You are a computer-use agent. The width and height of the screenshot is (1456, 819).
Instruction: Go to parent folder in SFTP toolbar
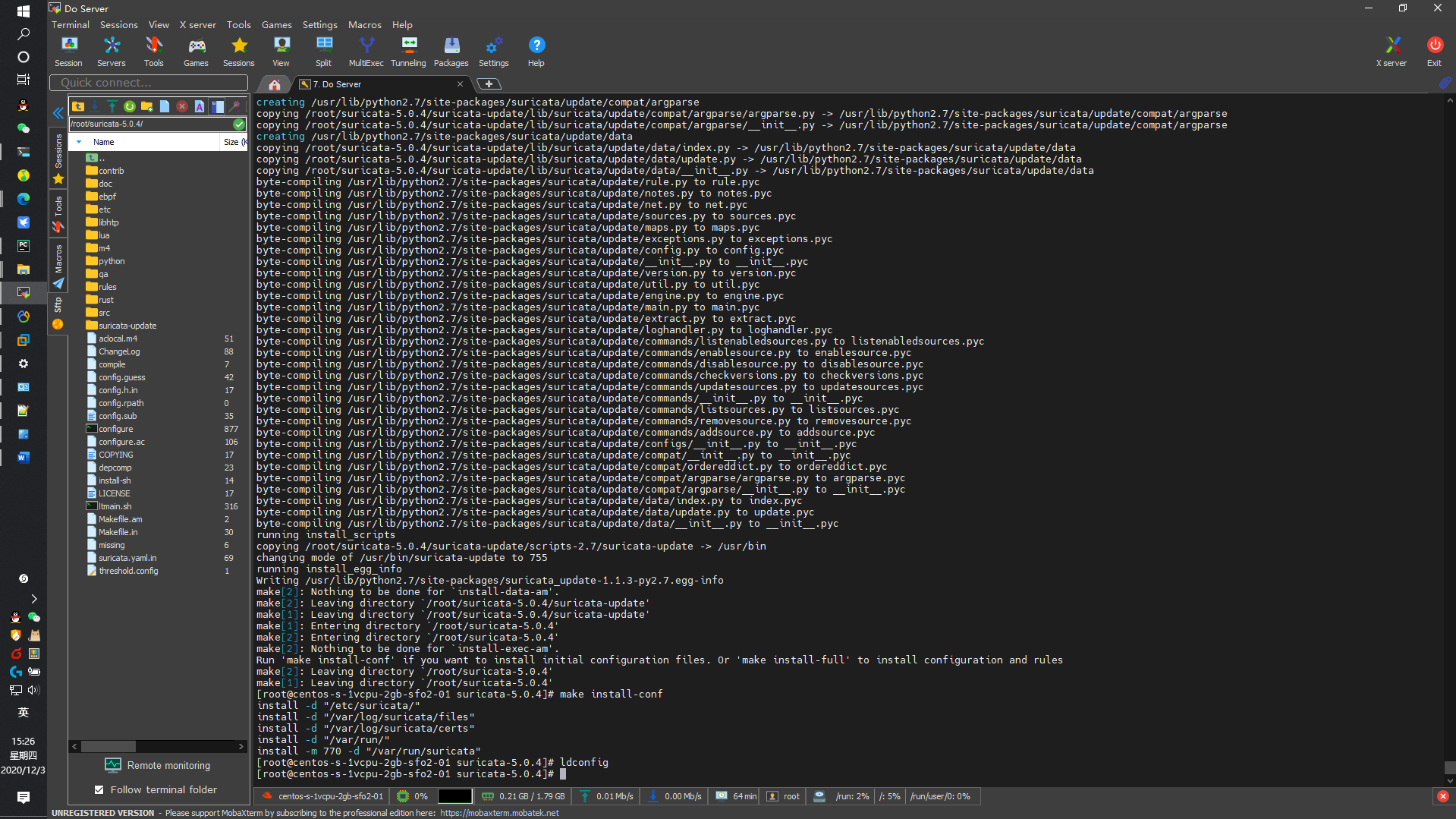[x=78, y=106]
